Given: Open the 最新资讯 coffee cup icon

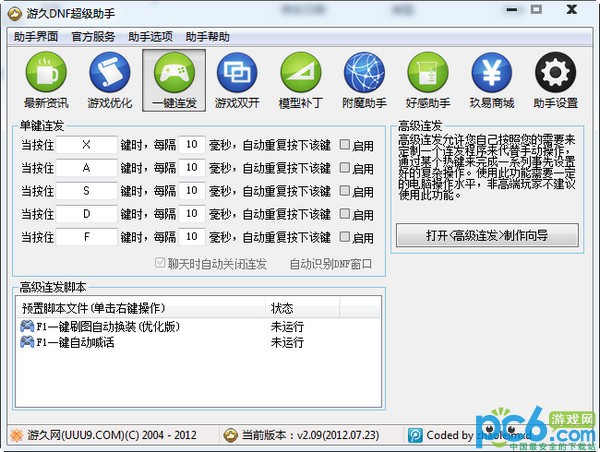Looking at the screenshot, I should [46, 73].
